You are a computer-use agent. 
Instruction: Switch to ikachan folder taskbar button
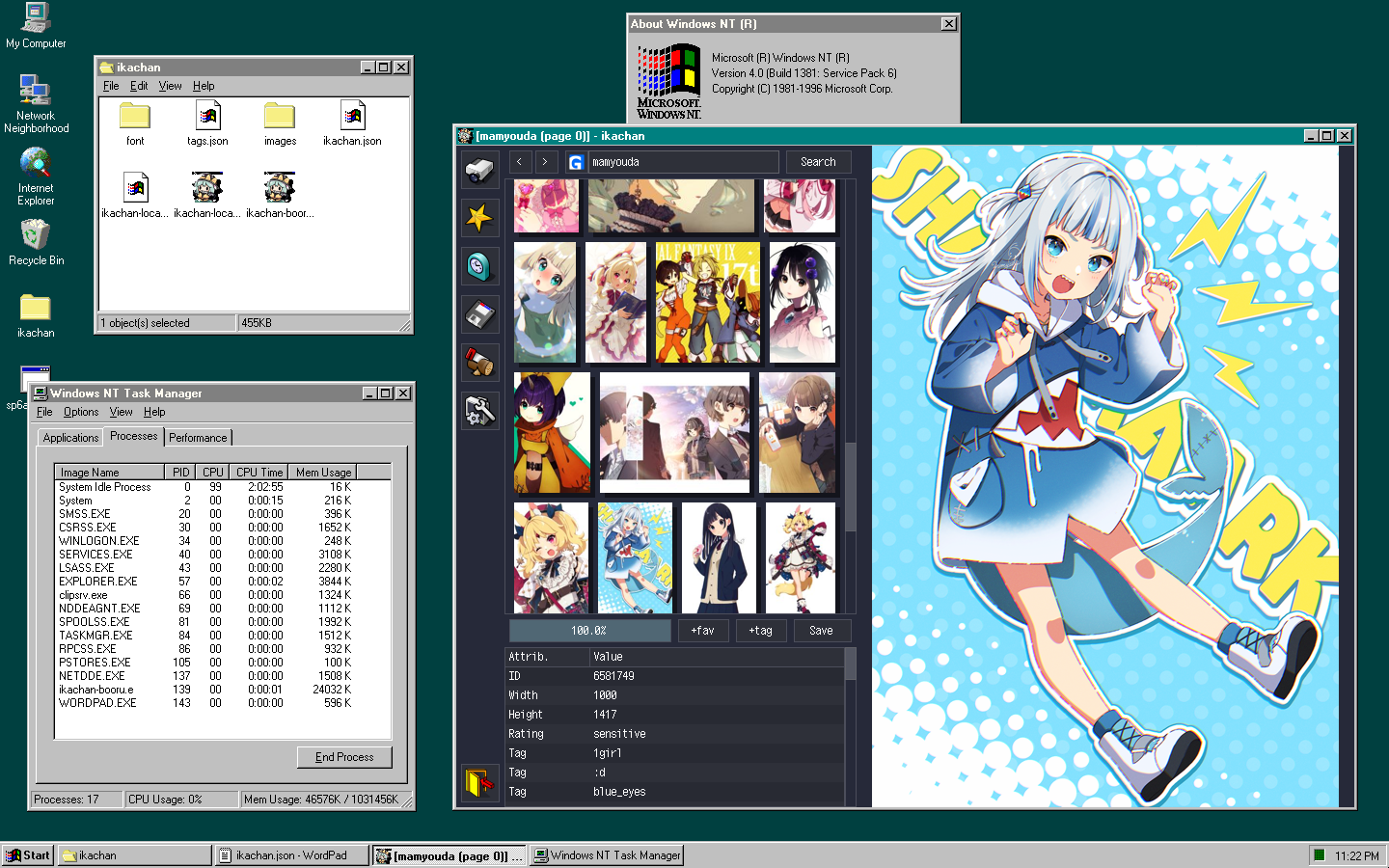pos(134,855)
